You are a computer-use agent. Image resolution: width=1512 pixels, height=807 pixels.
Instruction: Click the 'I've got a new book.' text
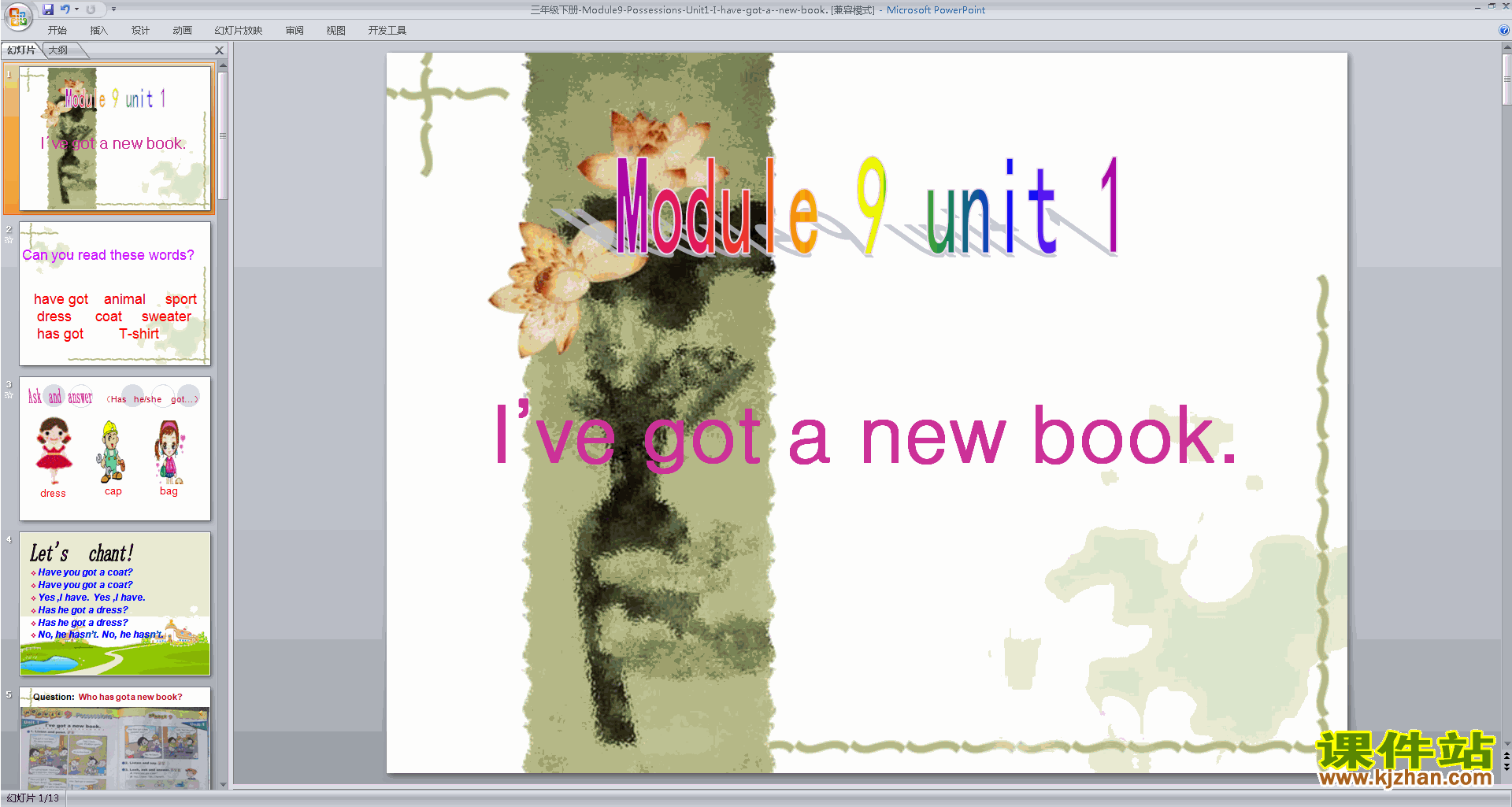pos(866,435)
